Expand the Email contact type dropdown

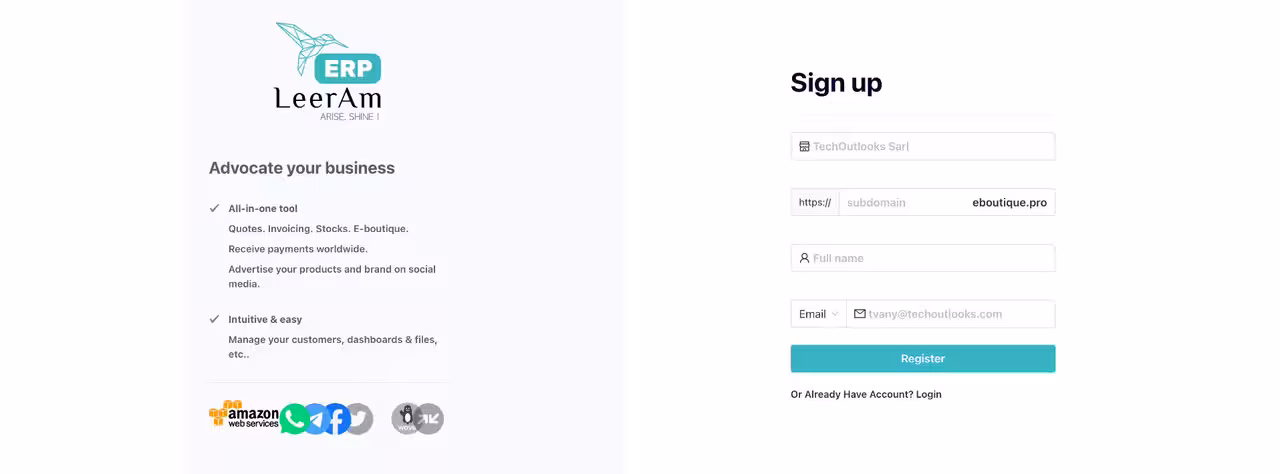(x=819, y=314)
